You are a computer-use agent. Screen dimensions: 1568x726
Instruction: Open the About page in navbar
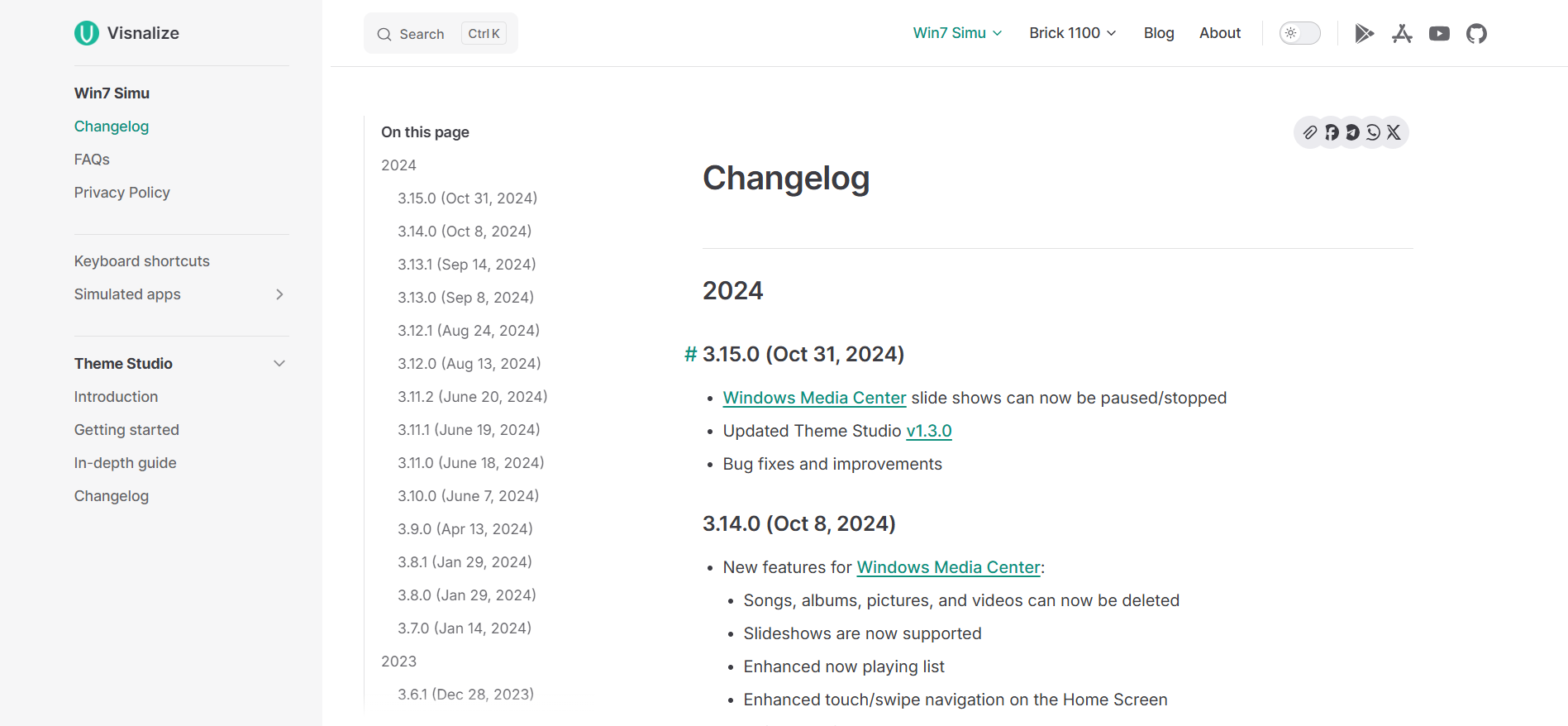[1220, 33]
